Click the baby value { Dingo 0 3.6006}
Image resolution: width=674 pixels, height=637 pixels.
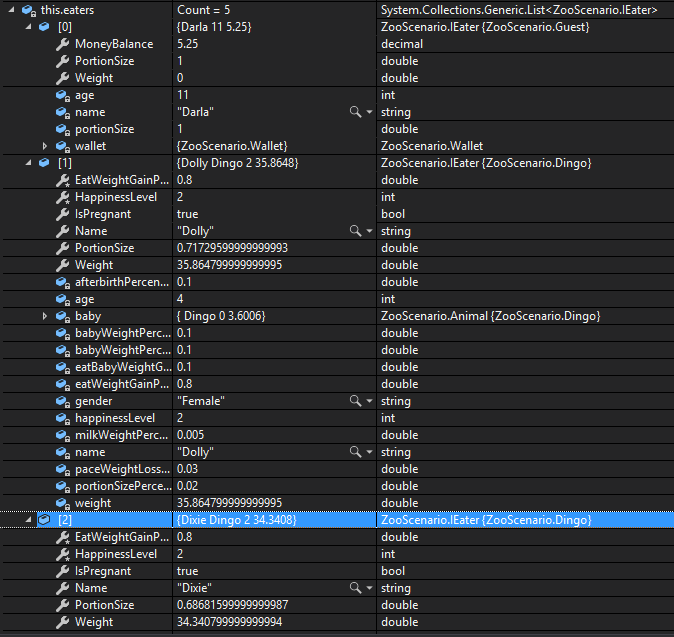click(221, 316)
